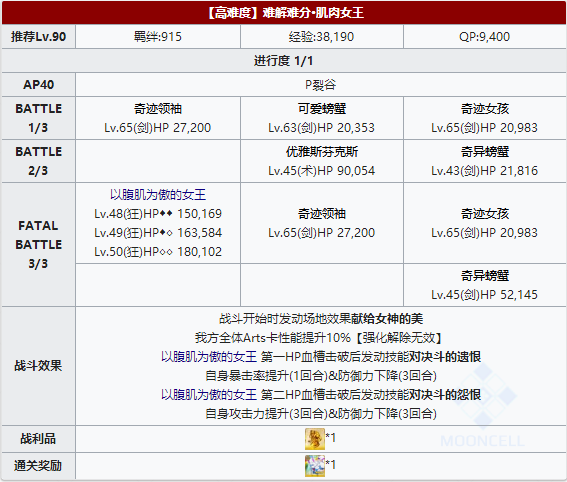Select the P裂谷 location text
This screenshot has width=567, height=482.
(320, 85)
